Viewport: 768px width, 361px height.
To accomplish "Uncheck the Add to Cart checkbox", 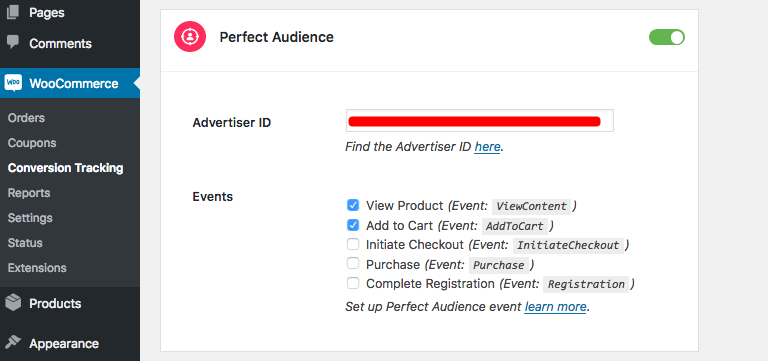I will 353,224.
